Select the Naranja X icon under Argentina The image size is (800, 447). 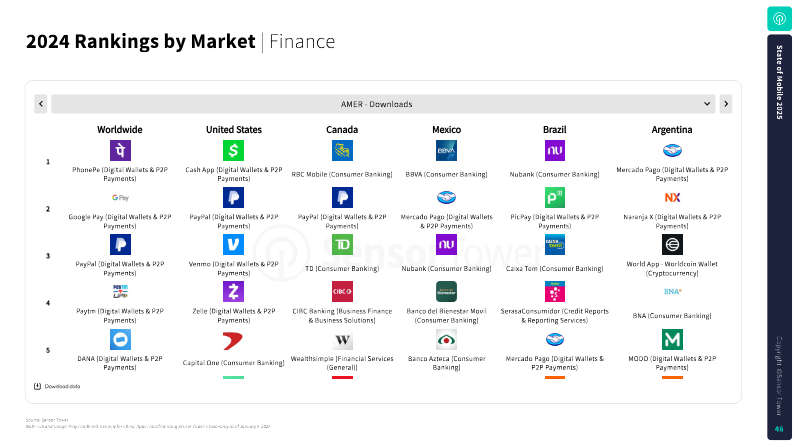click(672, 197)
